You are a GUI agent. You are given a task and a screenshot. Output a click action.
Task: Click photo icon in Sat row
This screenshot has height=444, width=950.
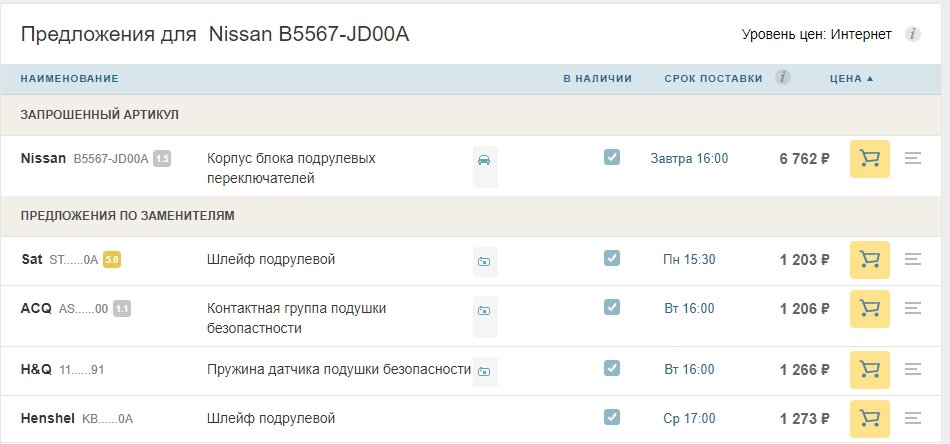tap(485, 262)
